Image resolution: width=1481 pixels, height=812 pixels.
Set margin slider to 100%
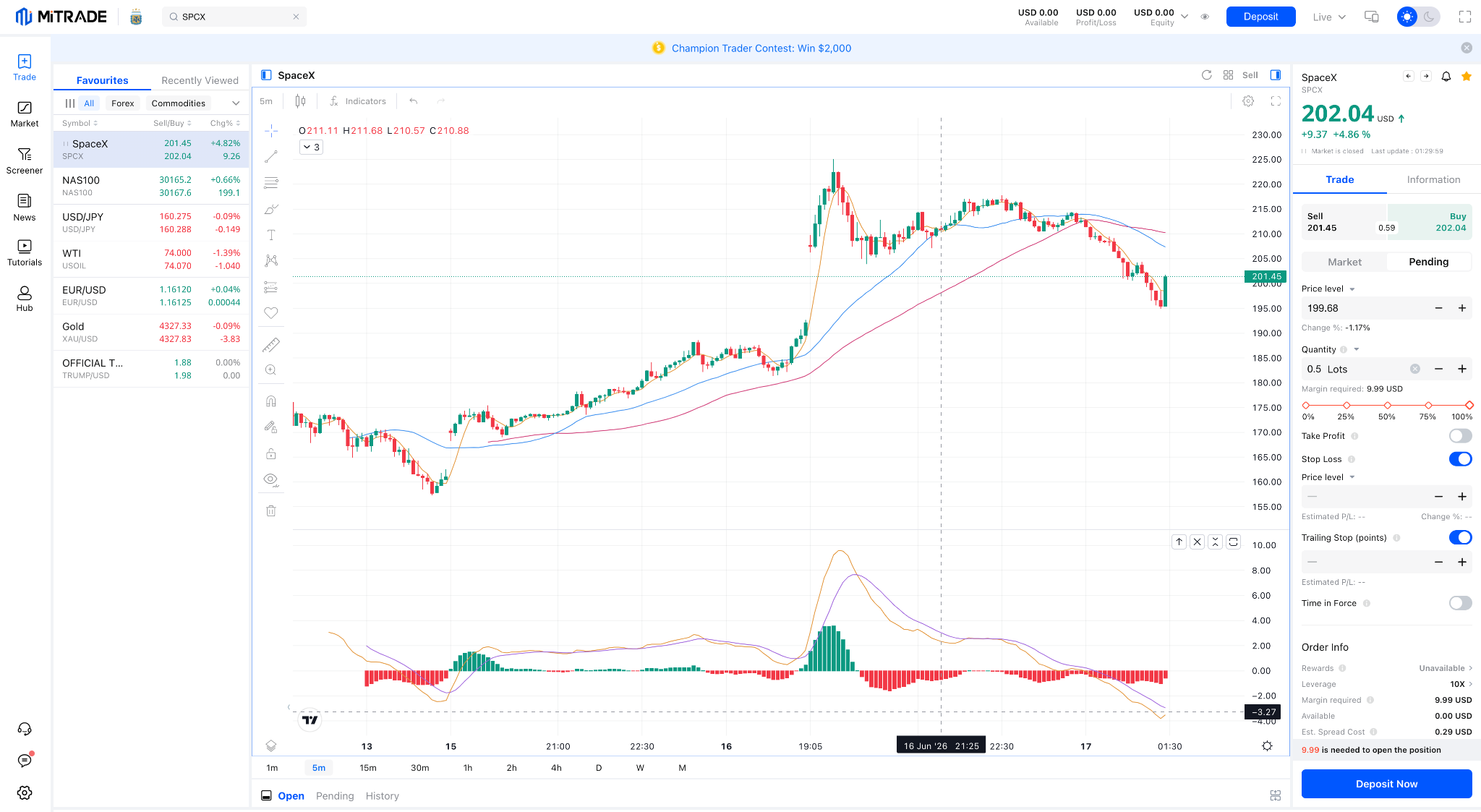(1469, 406)
